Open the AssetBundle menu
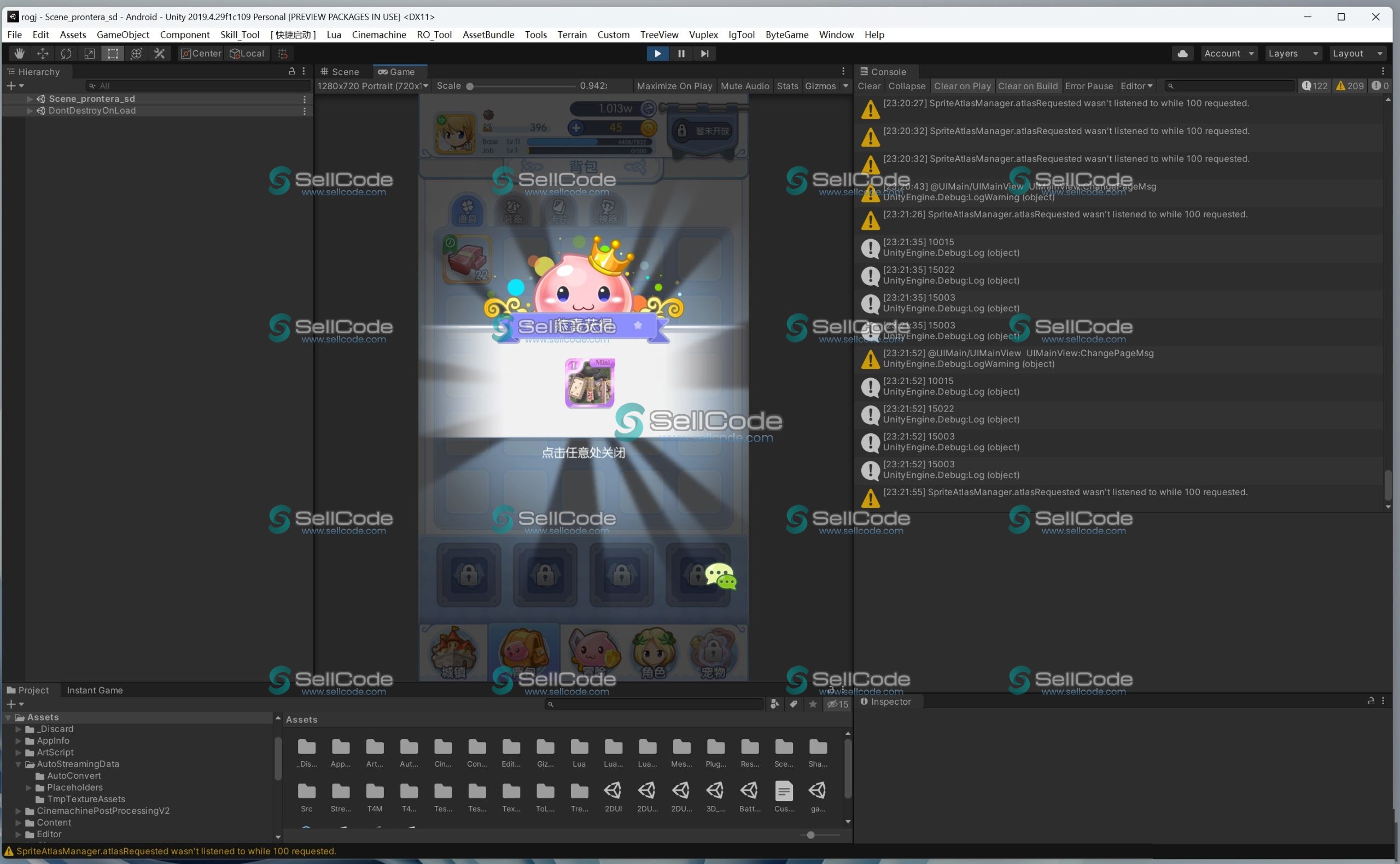This screenshot has height=864, width=1400. (488, 34)
